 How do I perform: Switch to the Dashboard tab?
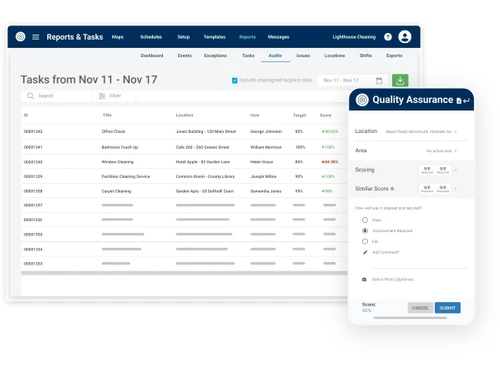pos(152,56)
